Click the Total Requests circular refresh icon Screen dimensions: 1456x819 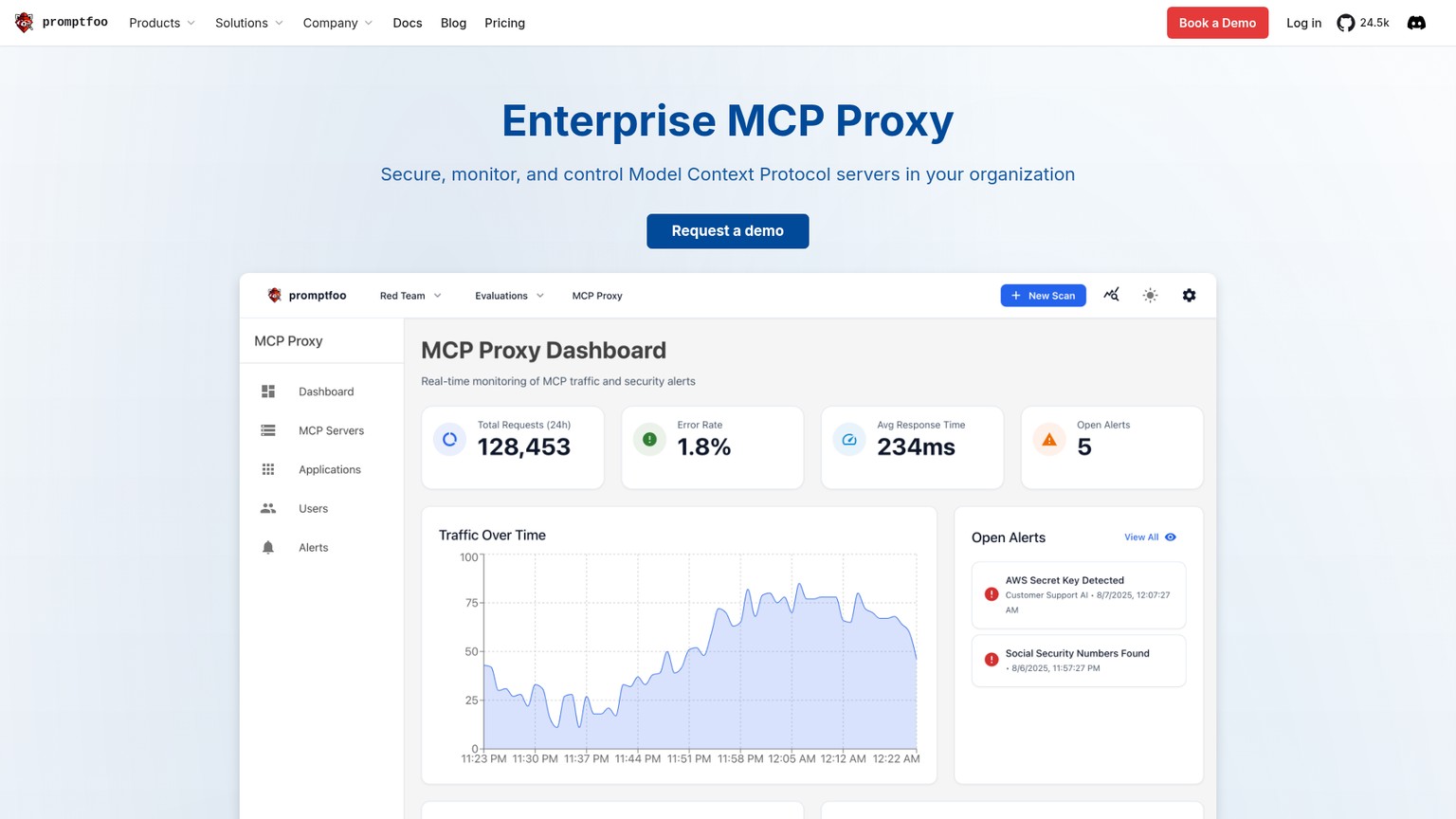pos(449,439)
